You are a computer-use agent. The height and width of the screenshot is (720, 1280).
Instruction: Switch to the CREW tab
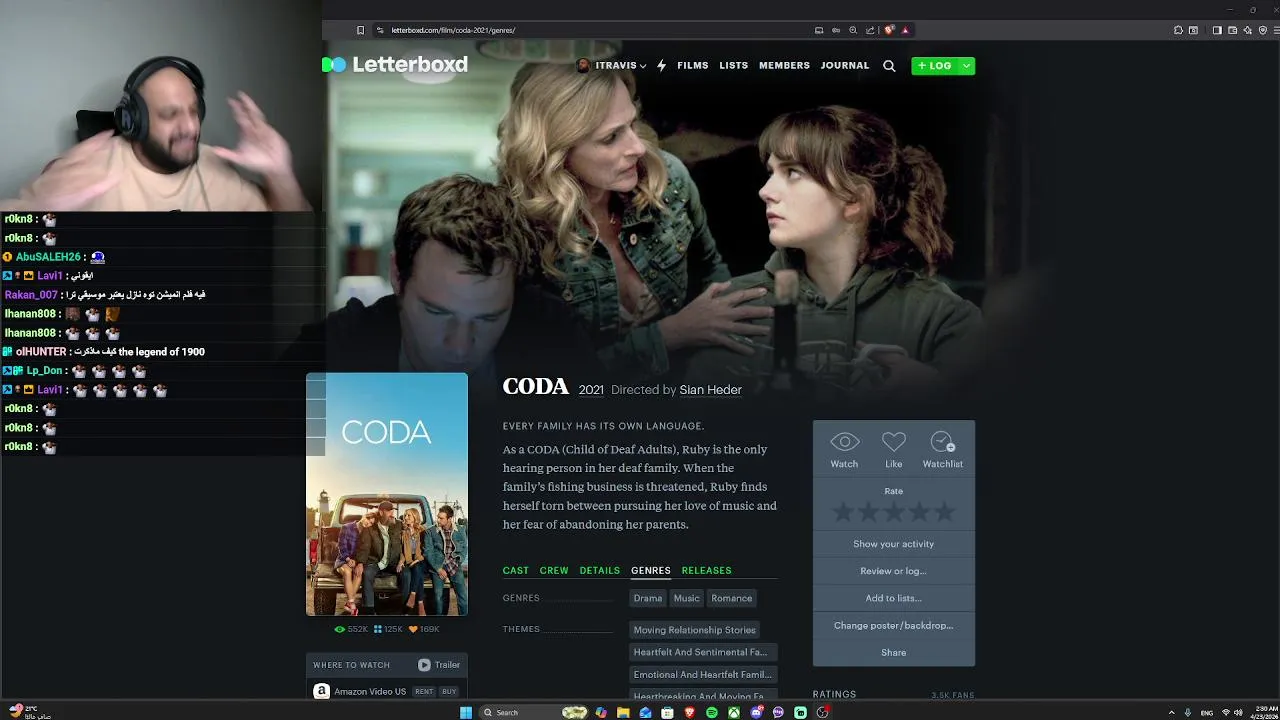click(x=554, y=570)
